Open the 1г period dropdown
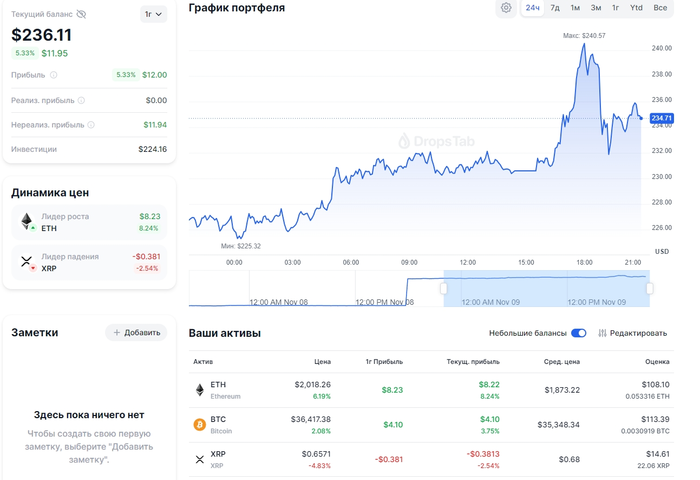This screenshot has height=480, width=700. 153,14
